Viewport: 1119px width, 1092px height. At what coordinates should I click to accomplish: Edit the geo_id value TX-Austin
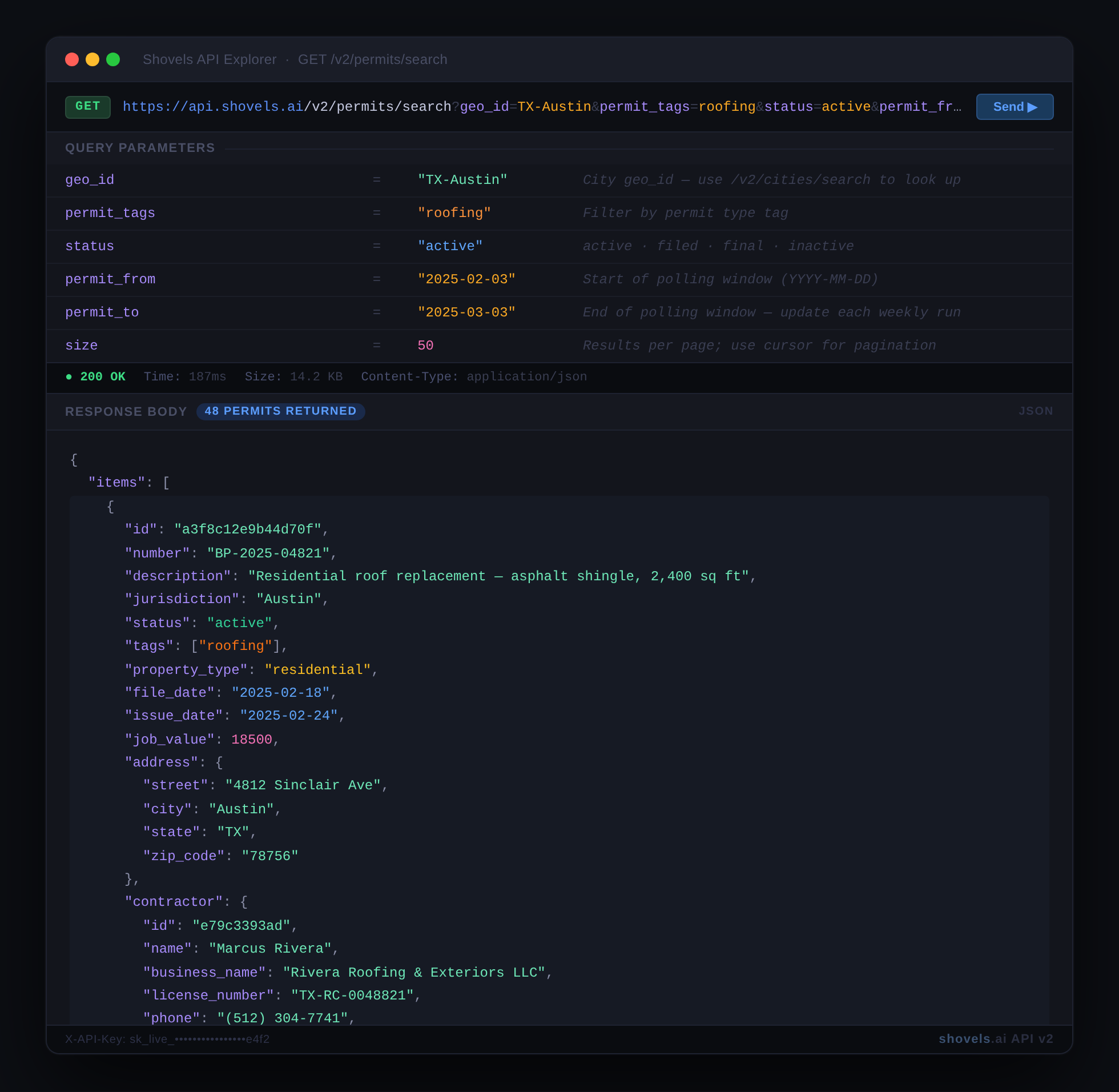pyautogui.click(x=462, y=179)
